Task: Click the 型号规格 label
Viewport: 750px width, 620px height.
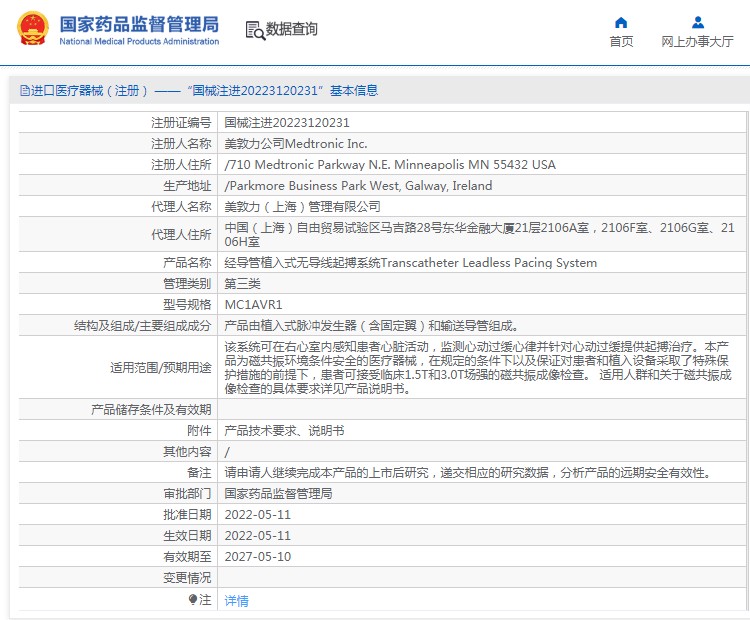Action: pyautogui.click(x=187, y=305)
